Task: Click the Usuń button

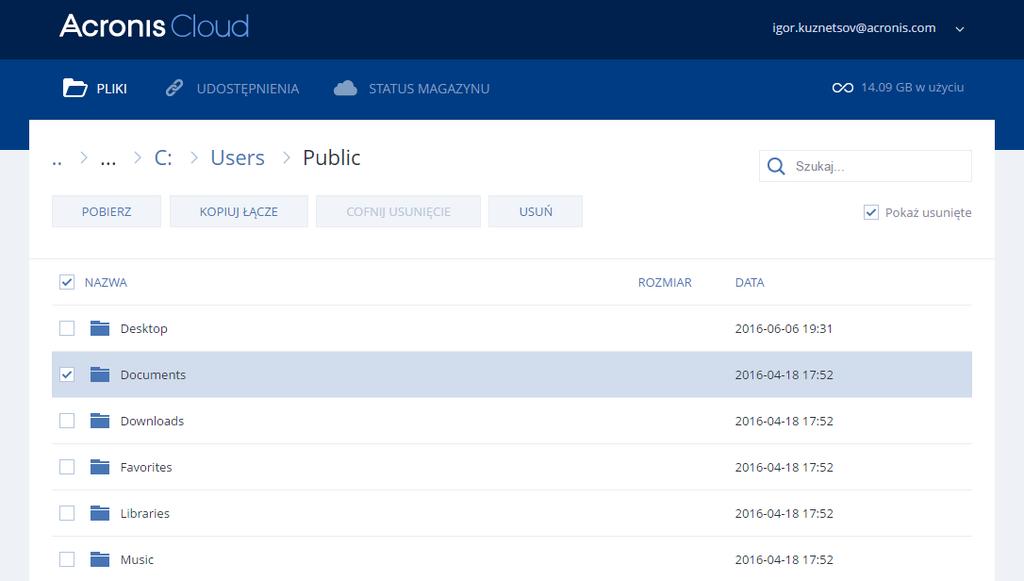Action: (536, 212)
